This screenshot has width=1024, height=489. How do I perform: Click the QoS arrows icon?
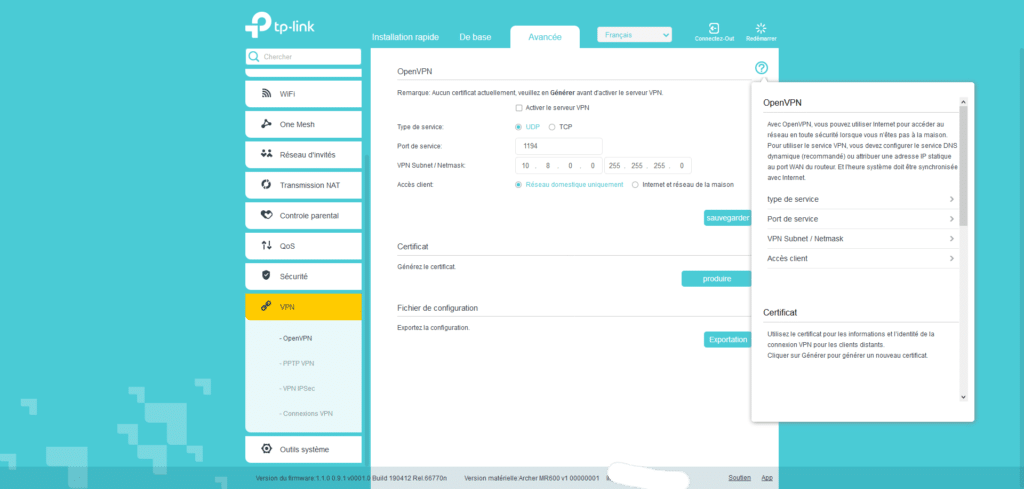point(267,245)
